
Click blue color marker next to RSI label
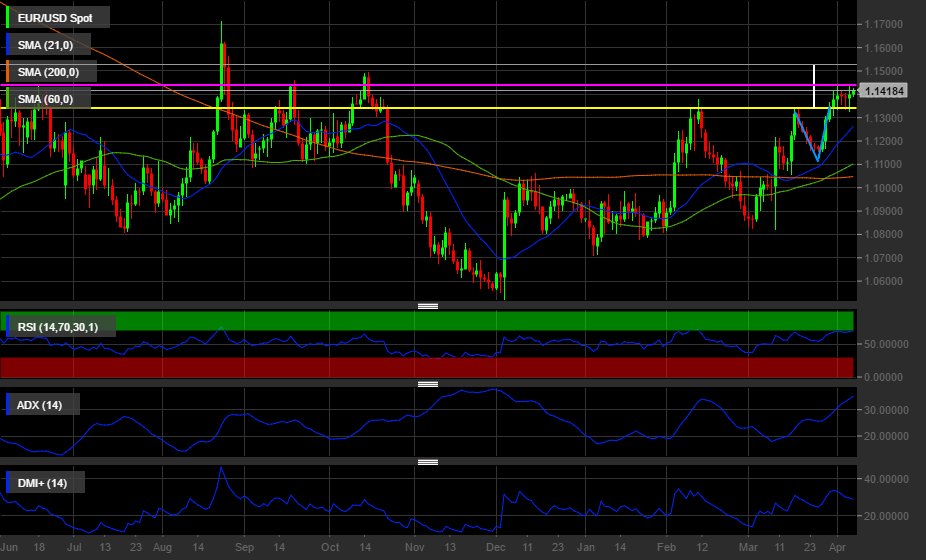coord(8,326)
